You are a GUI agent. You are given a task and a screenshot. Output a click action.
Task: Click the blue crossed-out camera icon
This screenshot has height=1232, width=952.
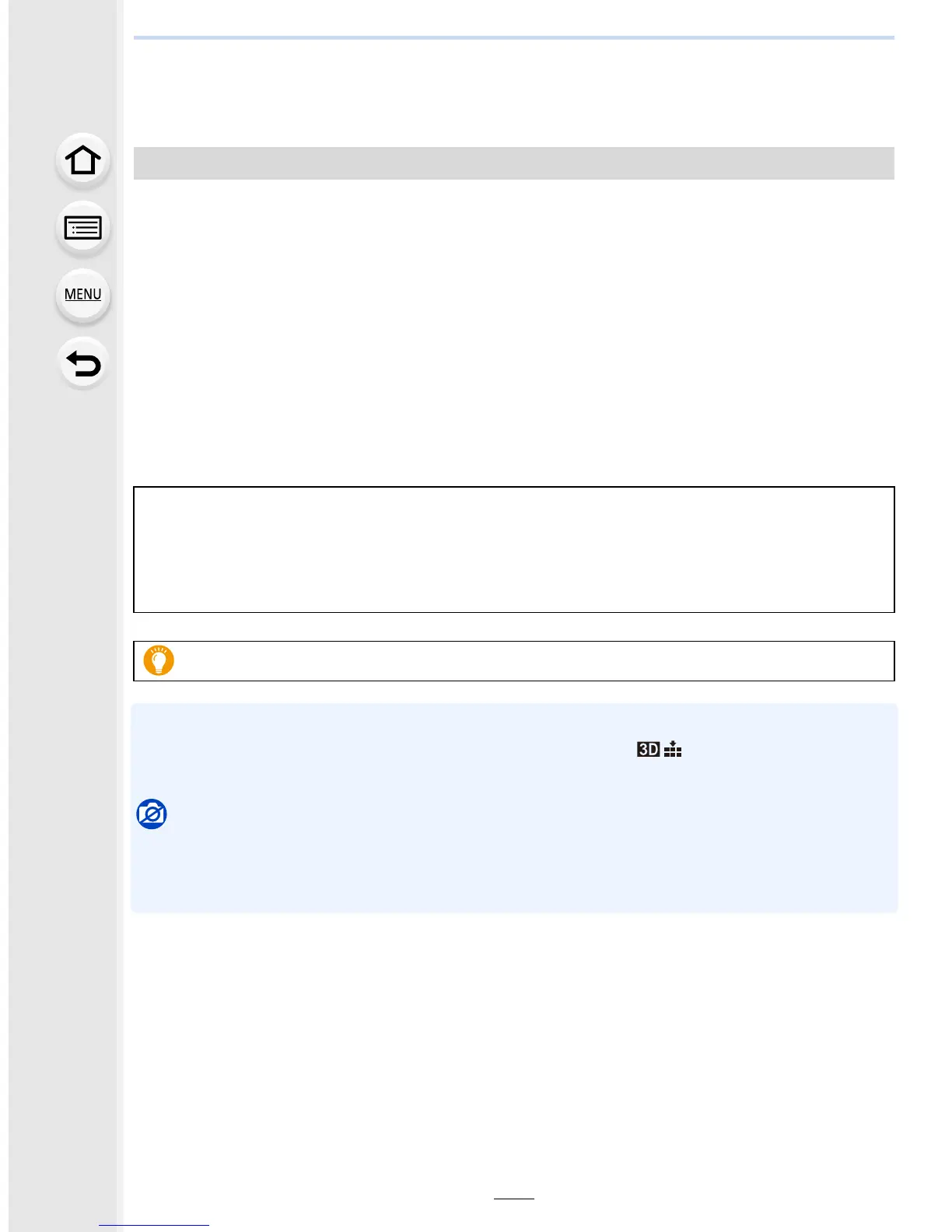(152, 814)
